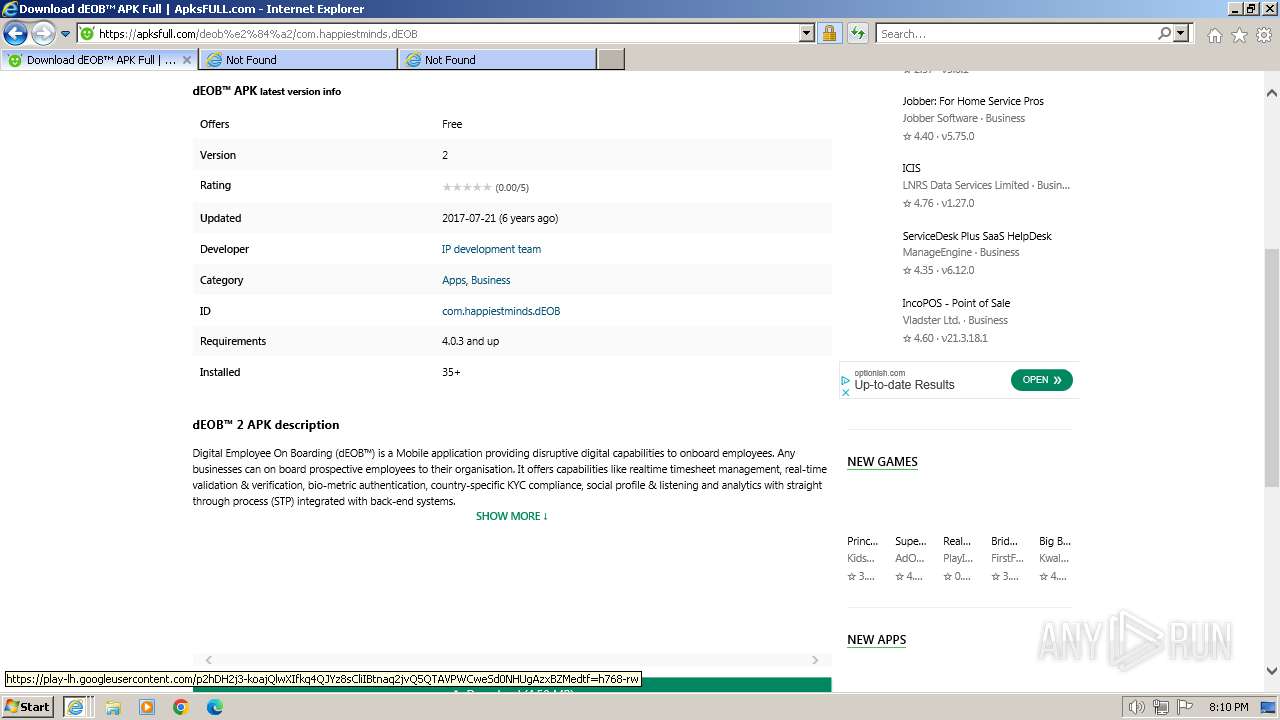Open the recent pages dropdown arrow
Viewport: 1280px width, 720px height.
[65, 33]
